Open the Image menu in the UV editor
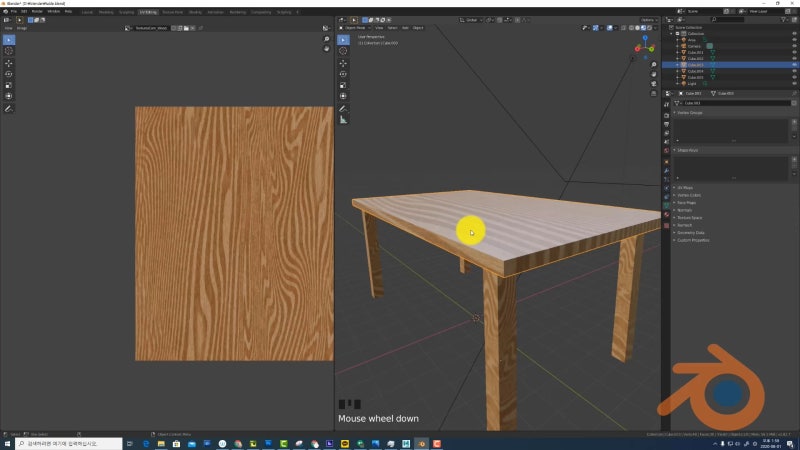Screen dimensions: 800x450 point(22,28)
